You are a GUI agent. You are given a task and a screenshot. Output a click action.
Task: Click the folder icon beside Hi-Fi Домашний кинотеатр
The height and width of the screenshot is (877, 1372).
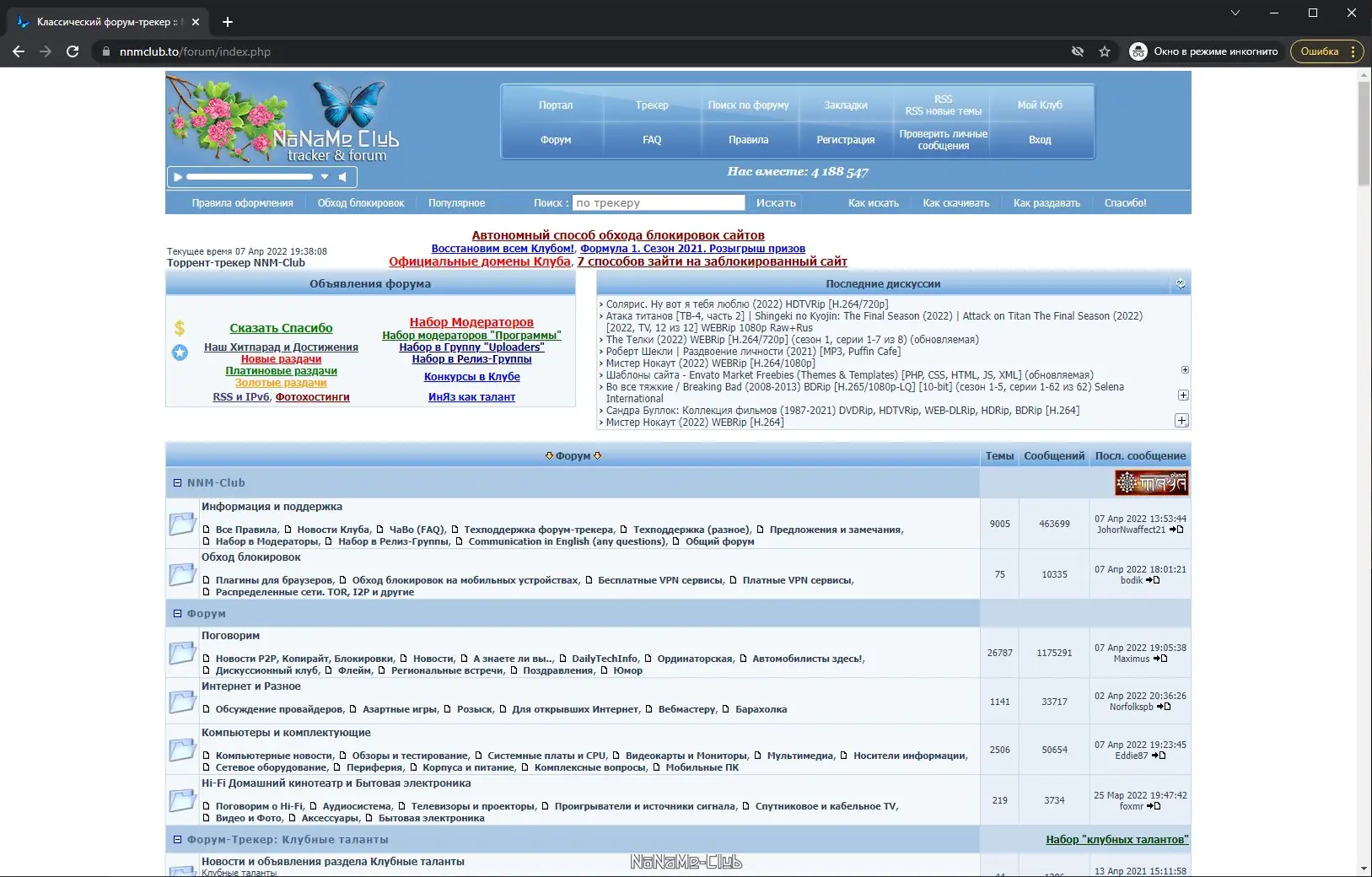pyautogui.click(x=182, y=800)
